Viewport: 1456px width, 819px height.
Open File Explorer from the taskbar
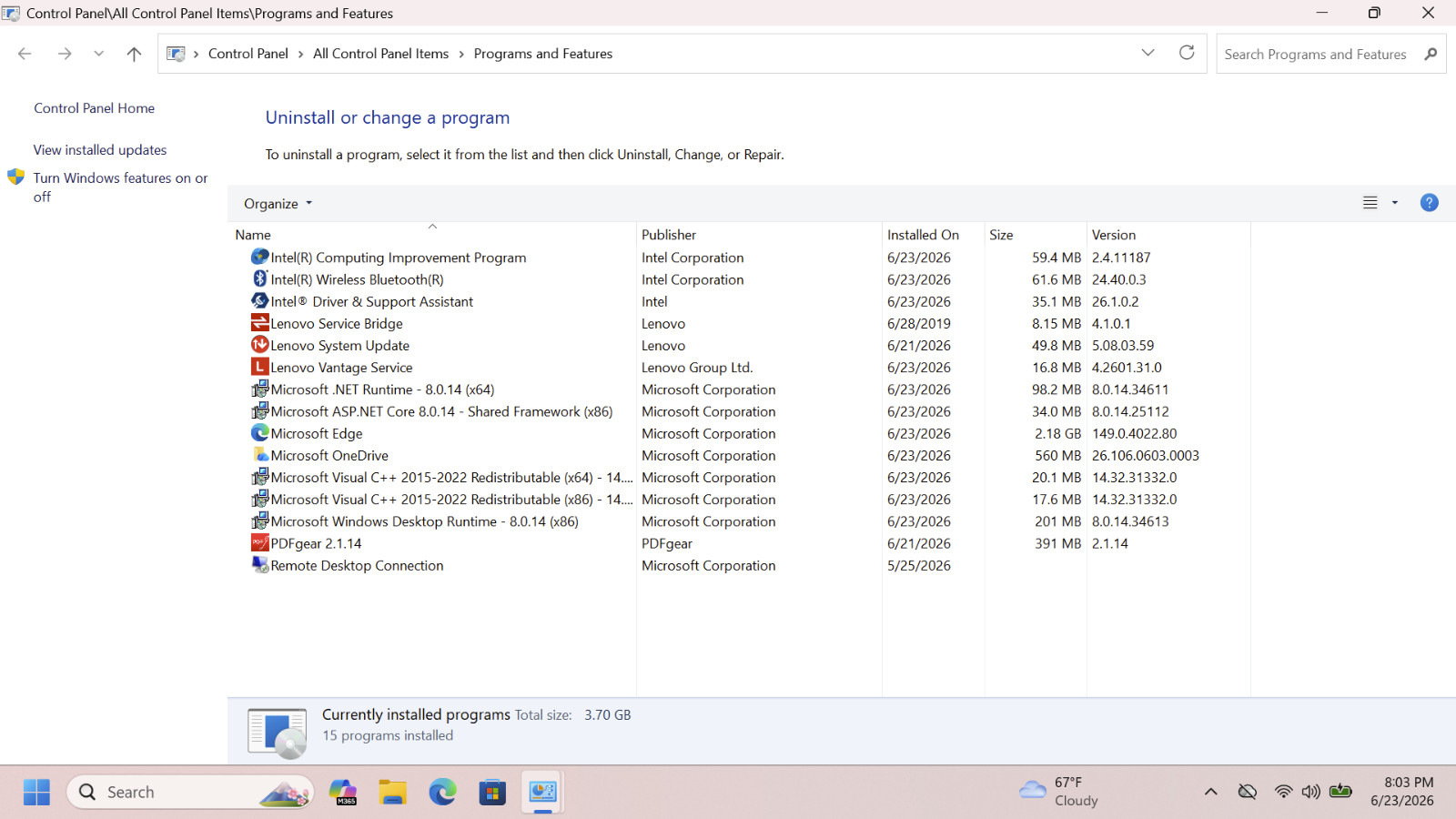(393, 792)
